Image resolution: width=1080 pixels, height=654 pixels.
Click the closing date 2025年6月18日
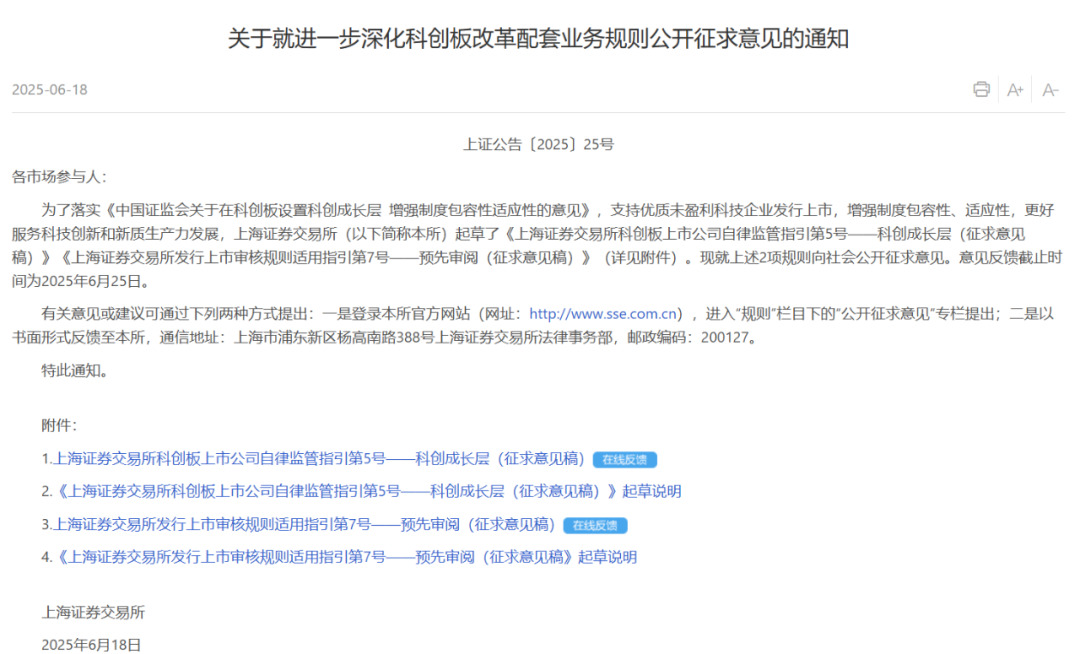click(x=91, y=644)
